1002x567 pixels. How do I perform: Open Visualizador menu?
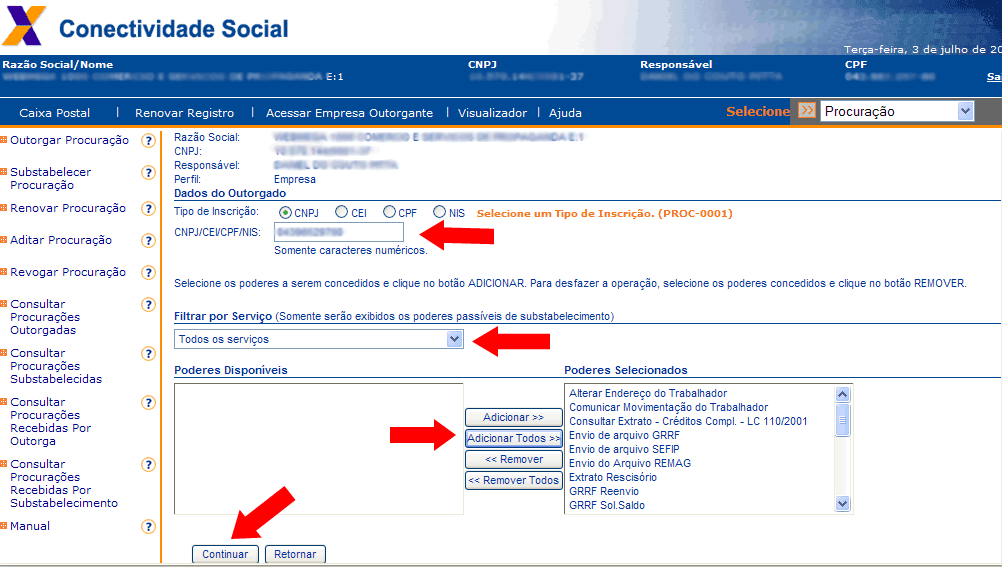pos(493,113)
